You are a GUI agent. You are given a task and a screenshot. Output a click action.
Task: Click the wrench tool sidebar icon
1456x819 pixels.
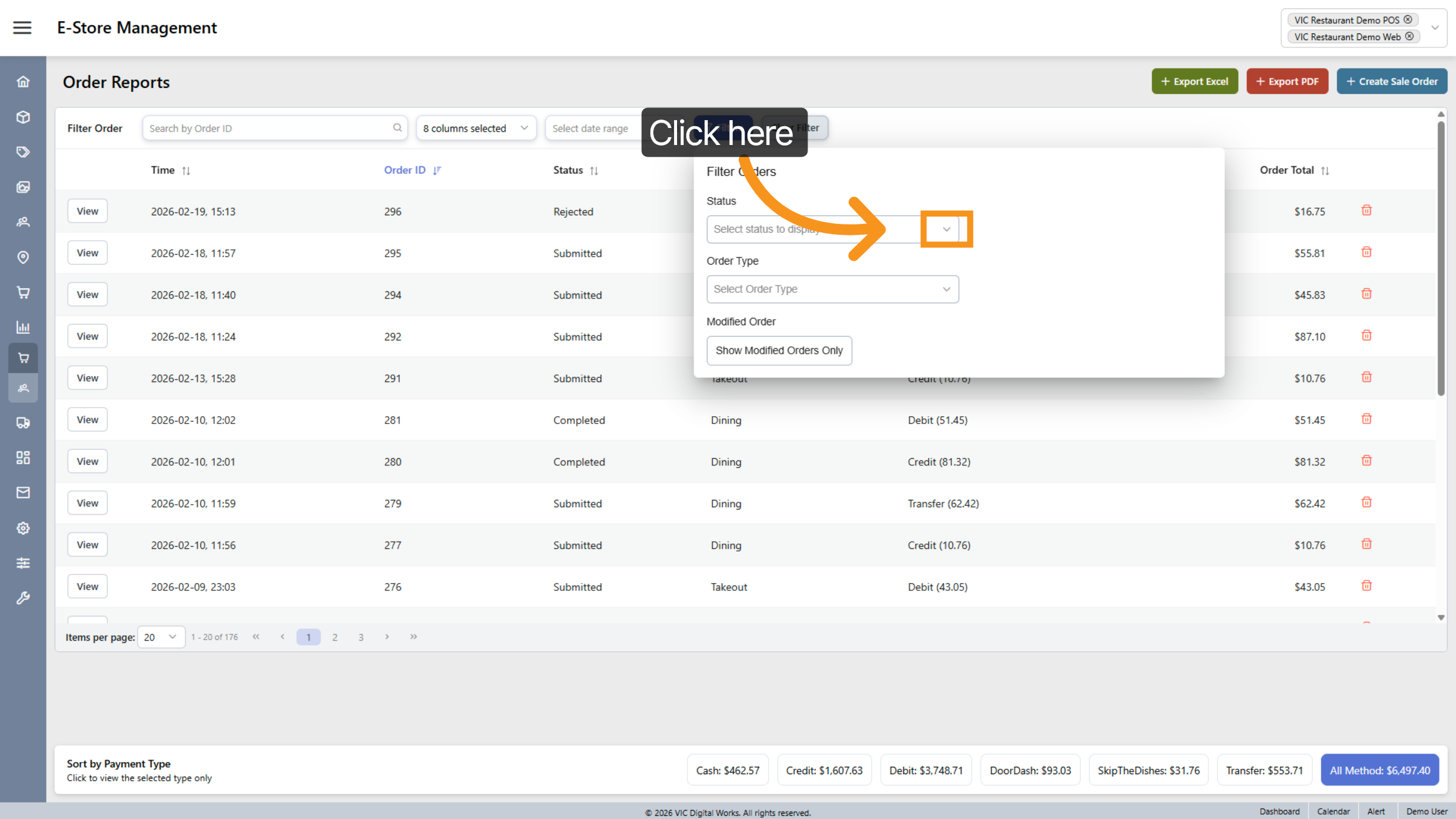tap(23, 598)
